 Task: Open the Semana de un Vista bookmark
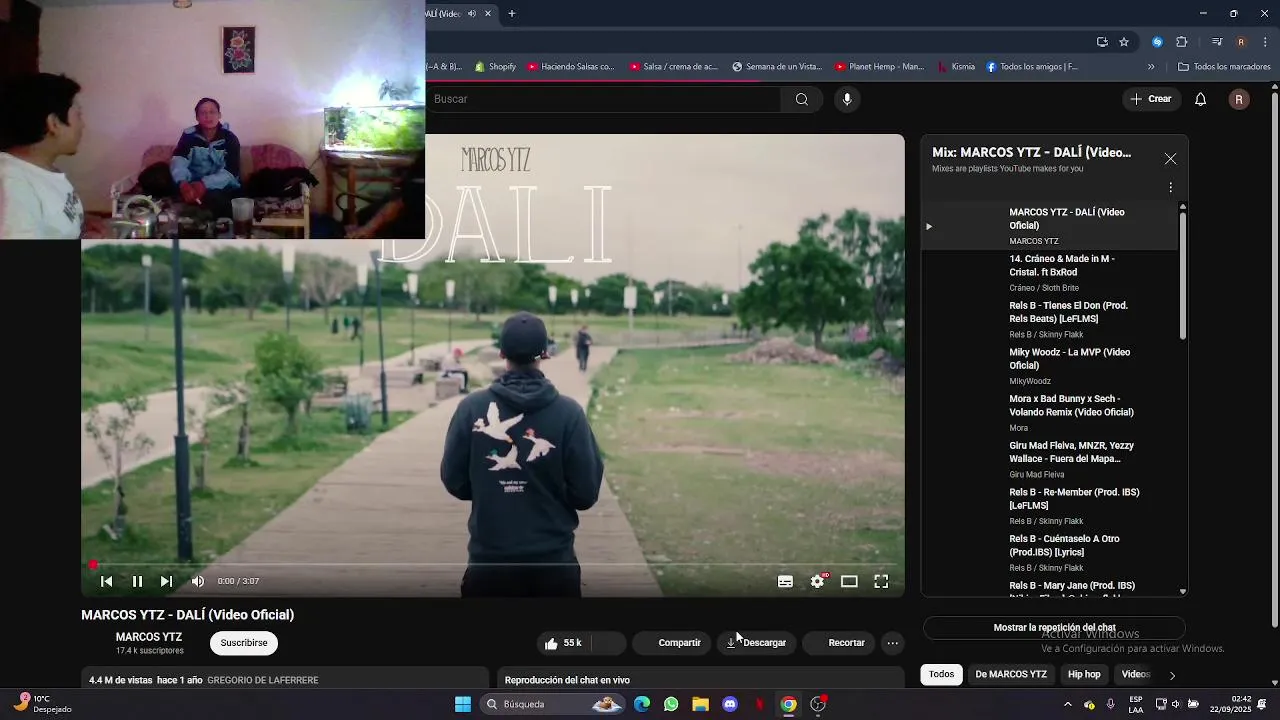[x=777, y=67]
